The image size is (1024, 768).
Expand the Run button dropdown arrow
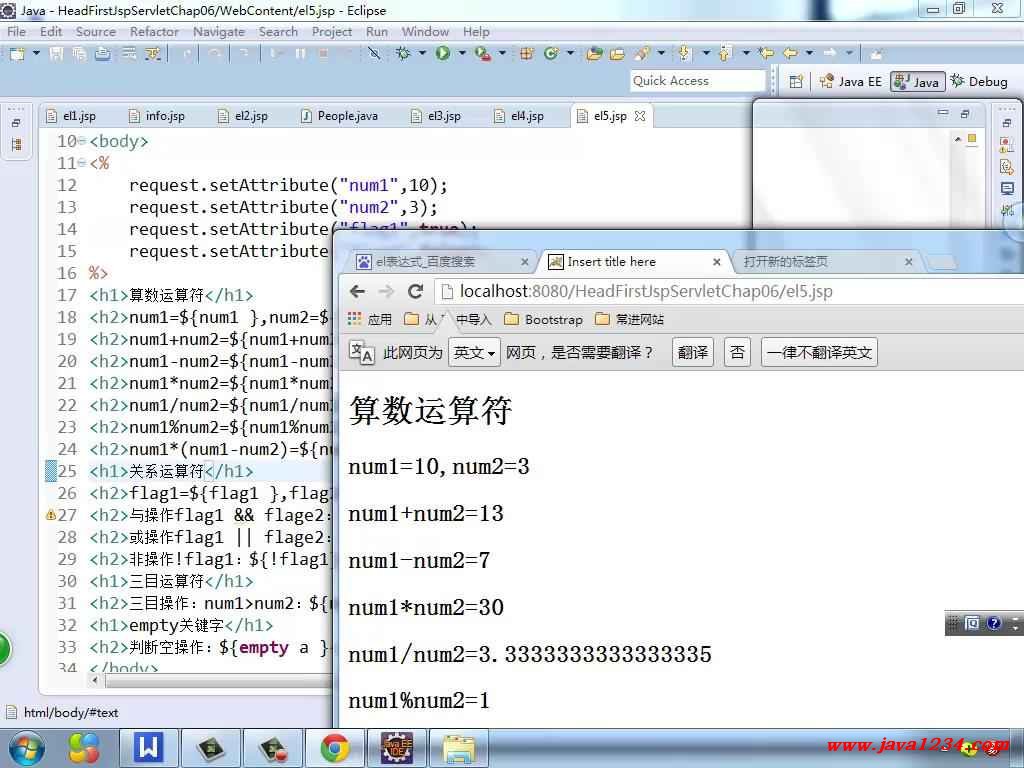click(460, 54)
